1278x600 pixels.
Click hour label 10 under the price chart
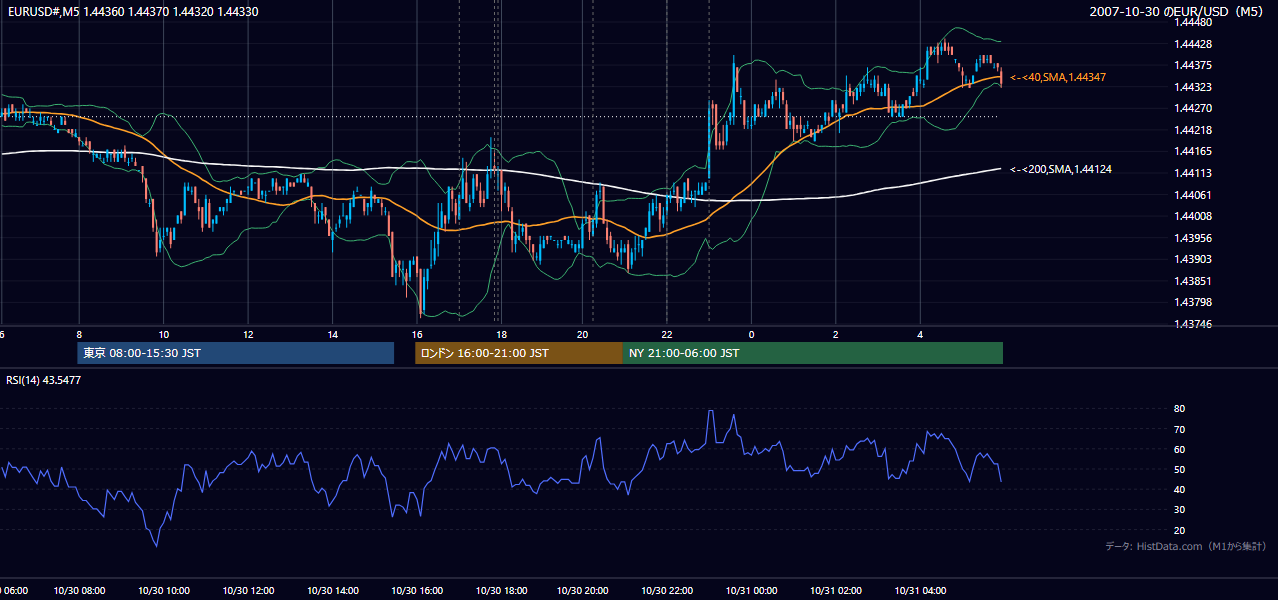coord(163,334)
